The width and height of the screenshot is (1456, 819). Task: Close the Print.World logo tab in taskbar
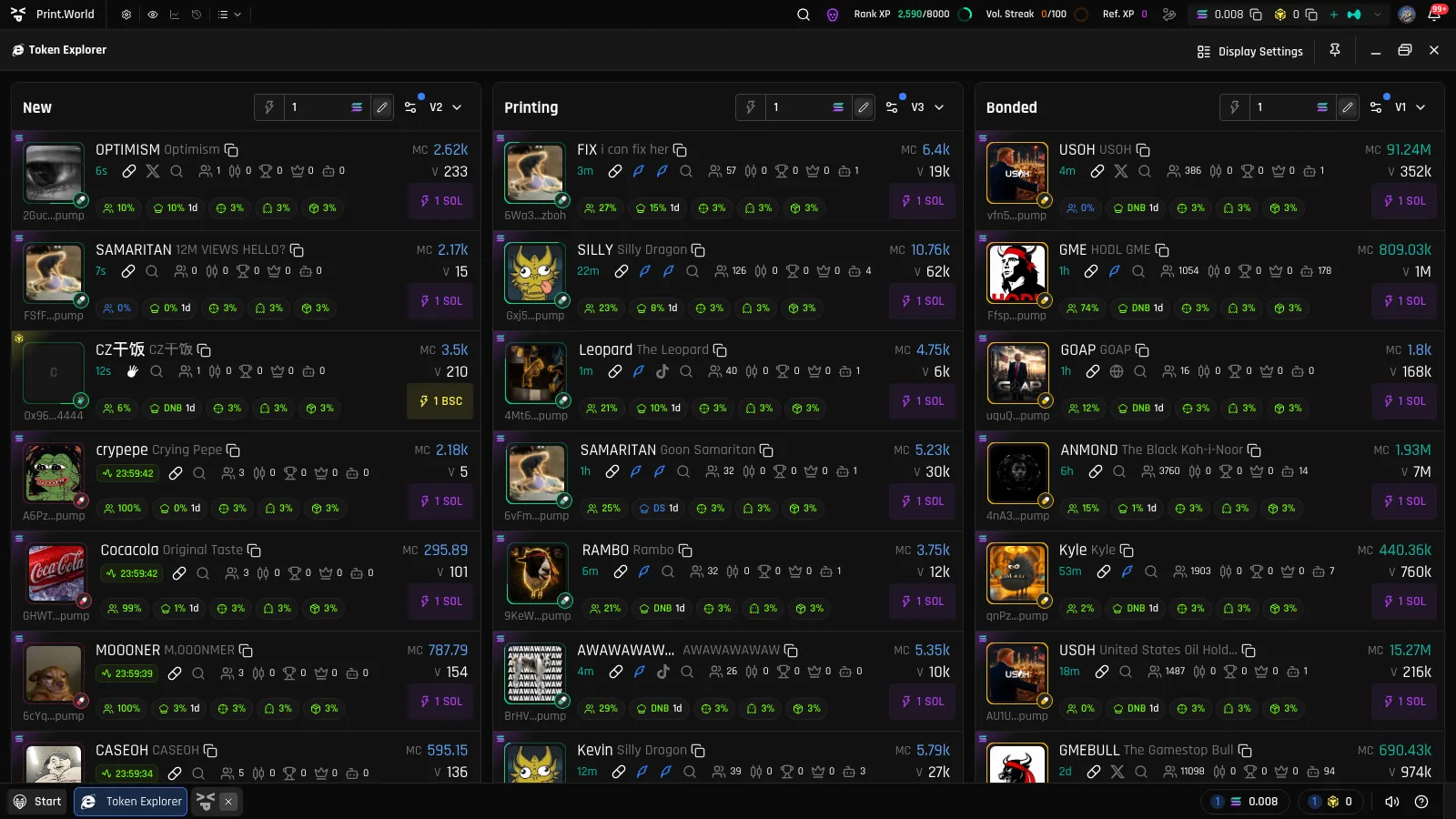tap(228, 802)
